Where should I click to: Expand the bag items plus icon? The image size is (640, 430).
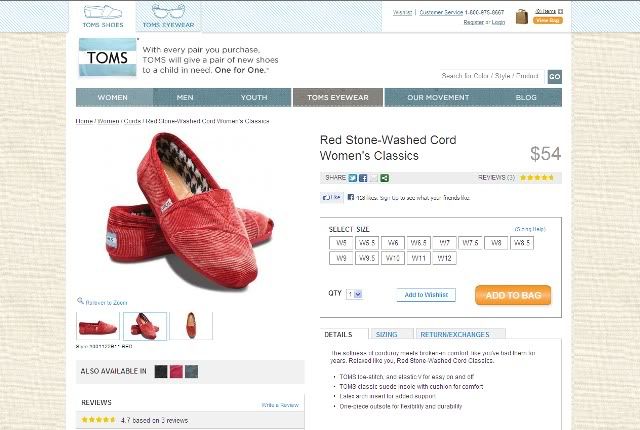pos(560,11)
